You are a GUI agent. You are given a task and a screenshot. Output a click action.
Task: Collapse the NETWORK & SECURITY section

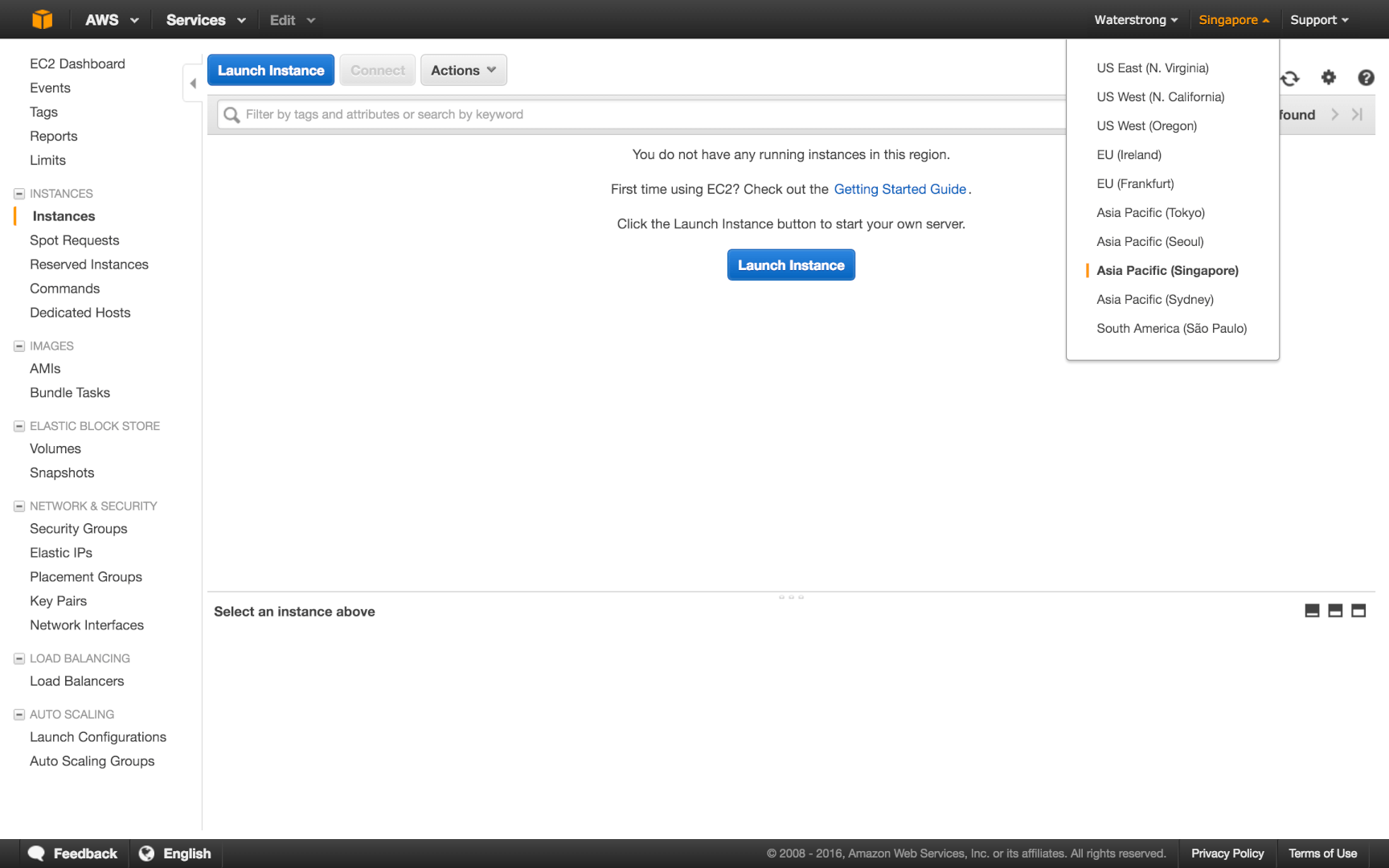[x=19, y=506]
